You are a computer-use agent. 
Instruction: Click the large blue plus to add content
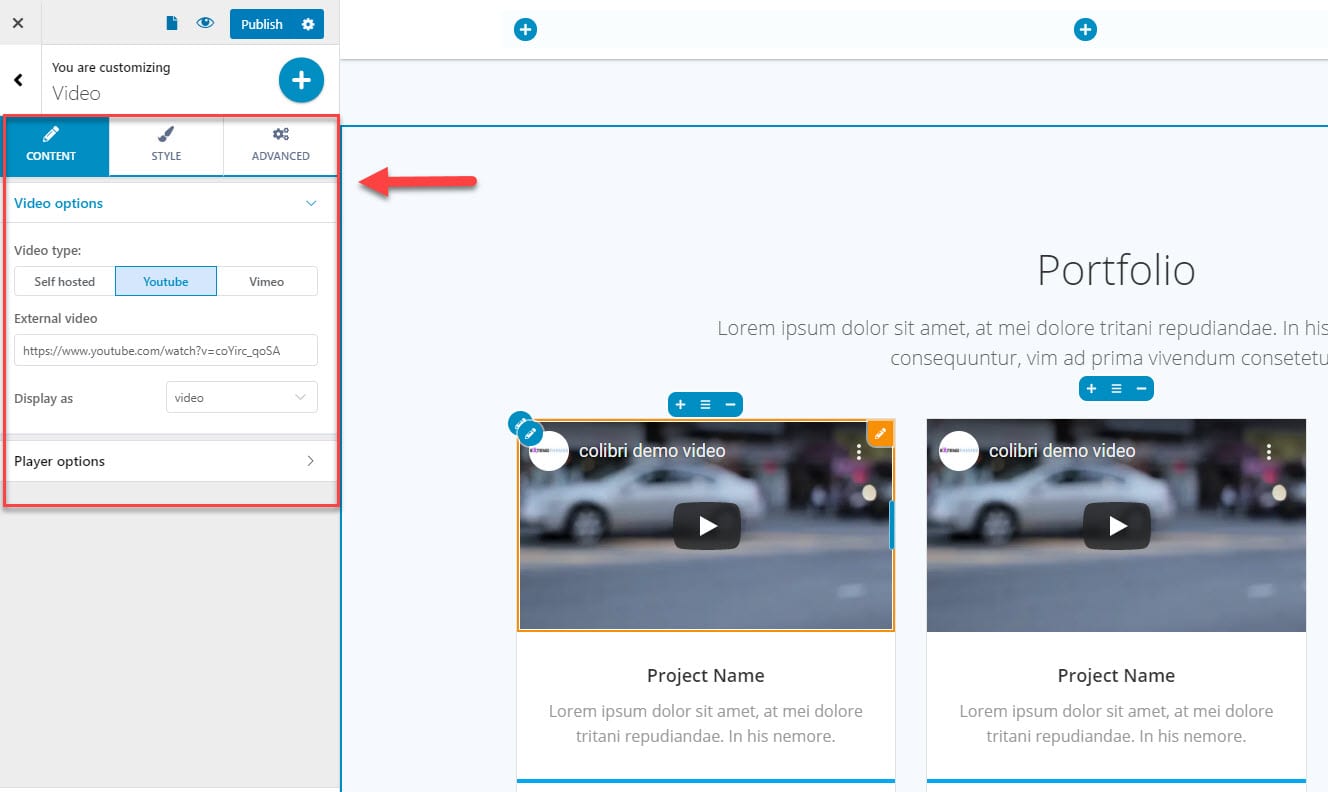point(301,80)
